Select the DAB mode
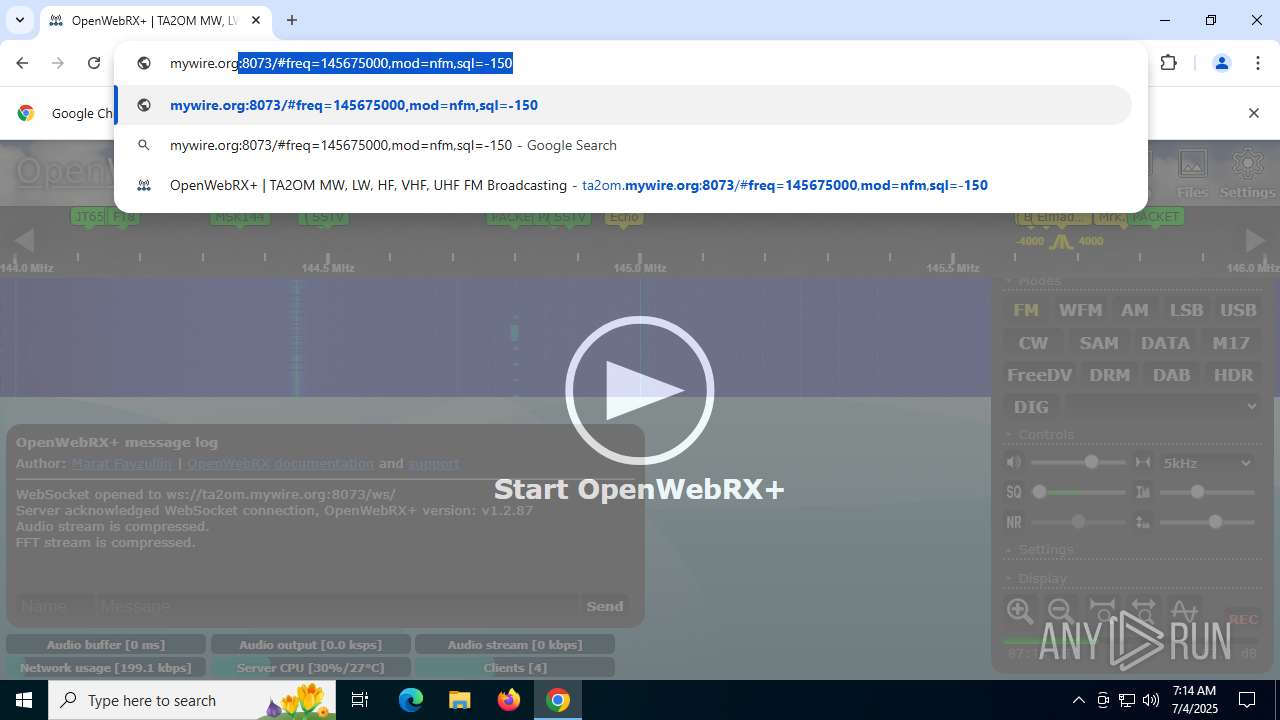Image resolution: width=1280 pixels, height=720 pixels. [x=1171, y=375]
